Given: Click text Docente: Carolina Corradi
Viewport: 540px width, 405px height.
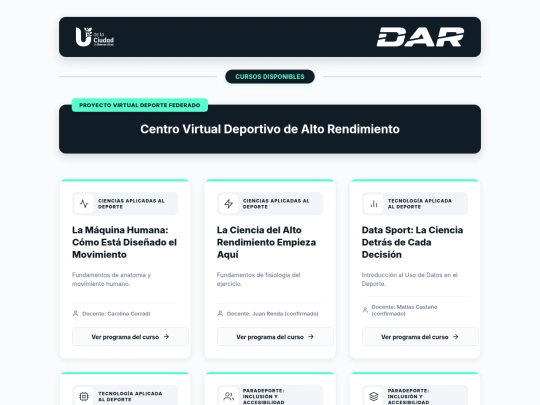Looking at the screenshot, I should 116,314.
